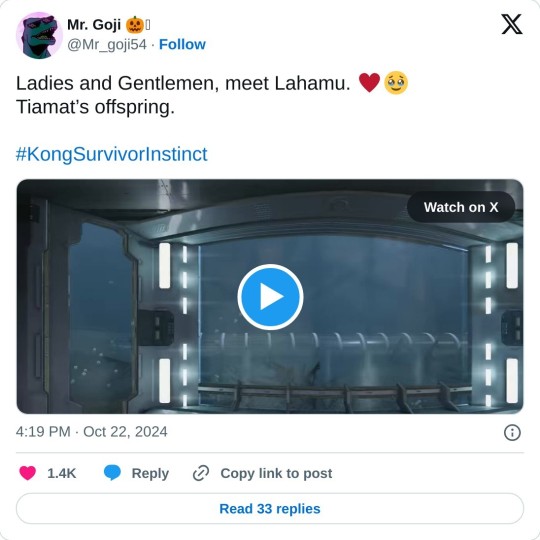
Task: Click the video thumbnail's left window area
Action: pyautogui.click(x=101, y=312)
